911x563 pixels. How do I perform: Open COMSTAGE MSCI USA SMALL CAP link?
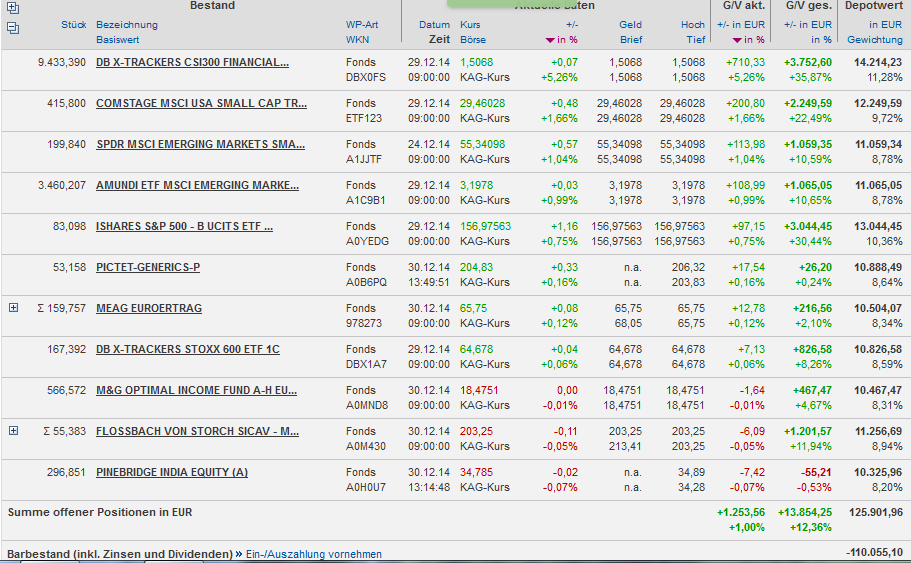pos(201,103)
